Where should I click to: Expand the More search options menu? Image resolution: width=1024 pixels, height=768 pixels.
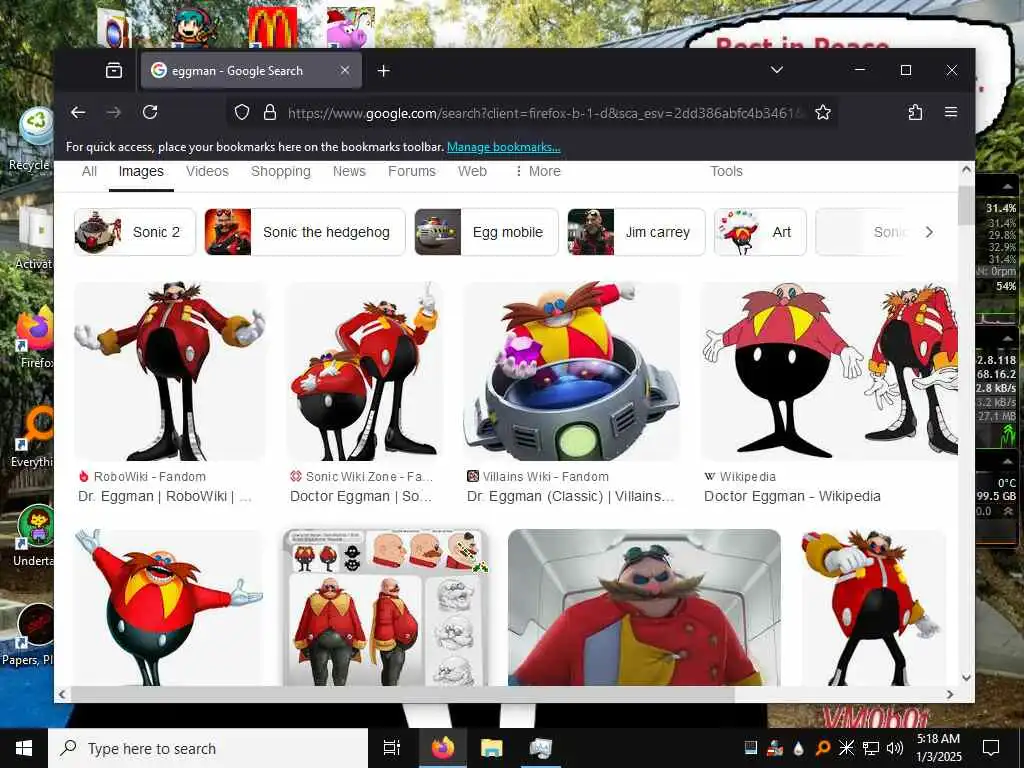point(537,171)
